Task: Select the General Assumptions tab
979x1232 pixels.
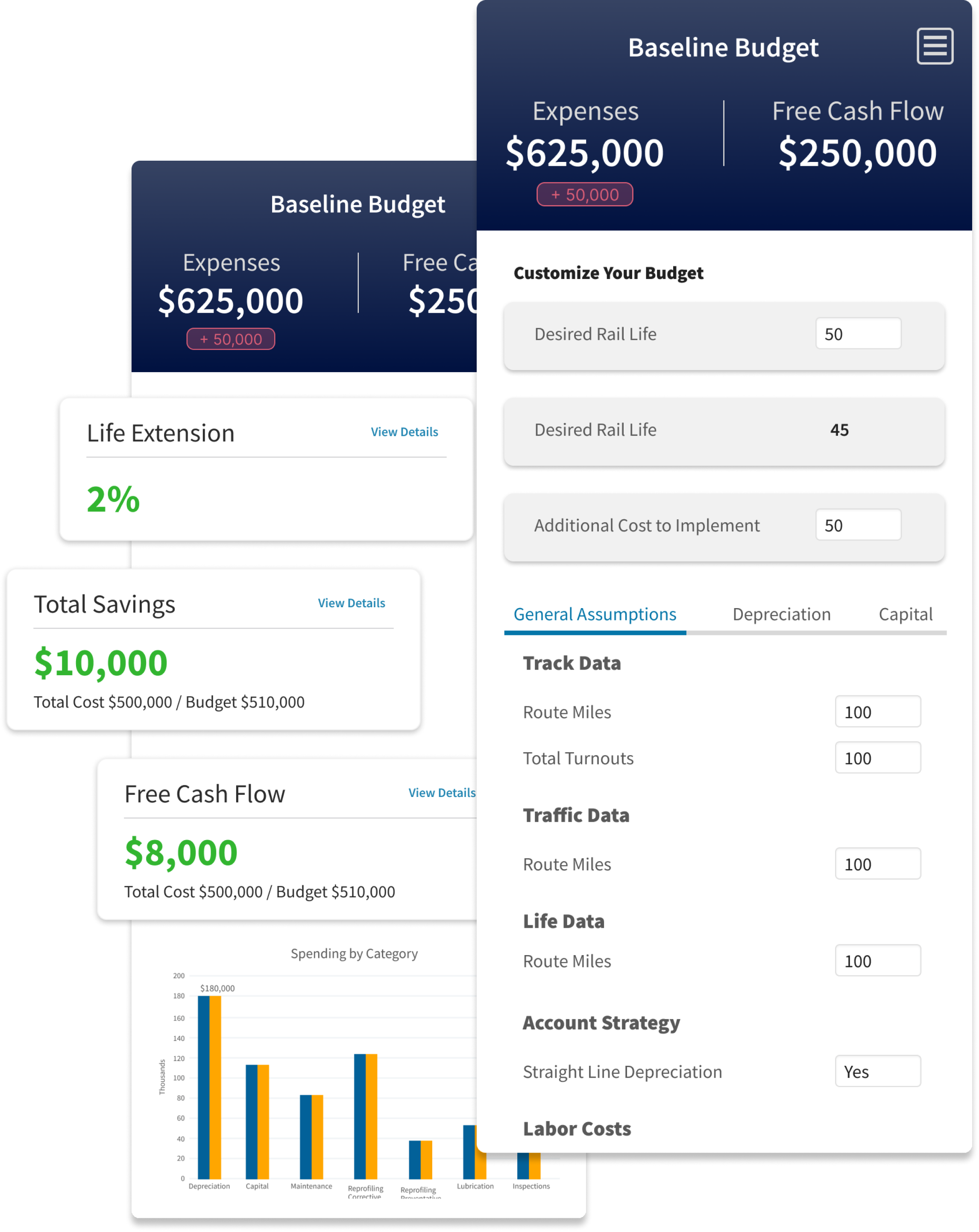Action: tap(594, 614)
